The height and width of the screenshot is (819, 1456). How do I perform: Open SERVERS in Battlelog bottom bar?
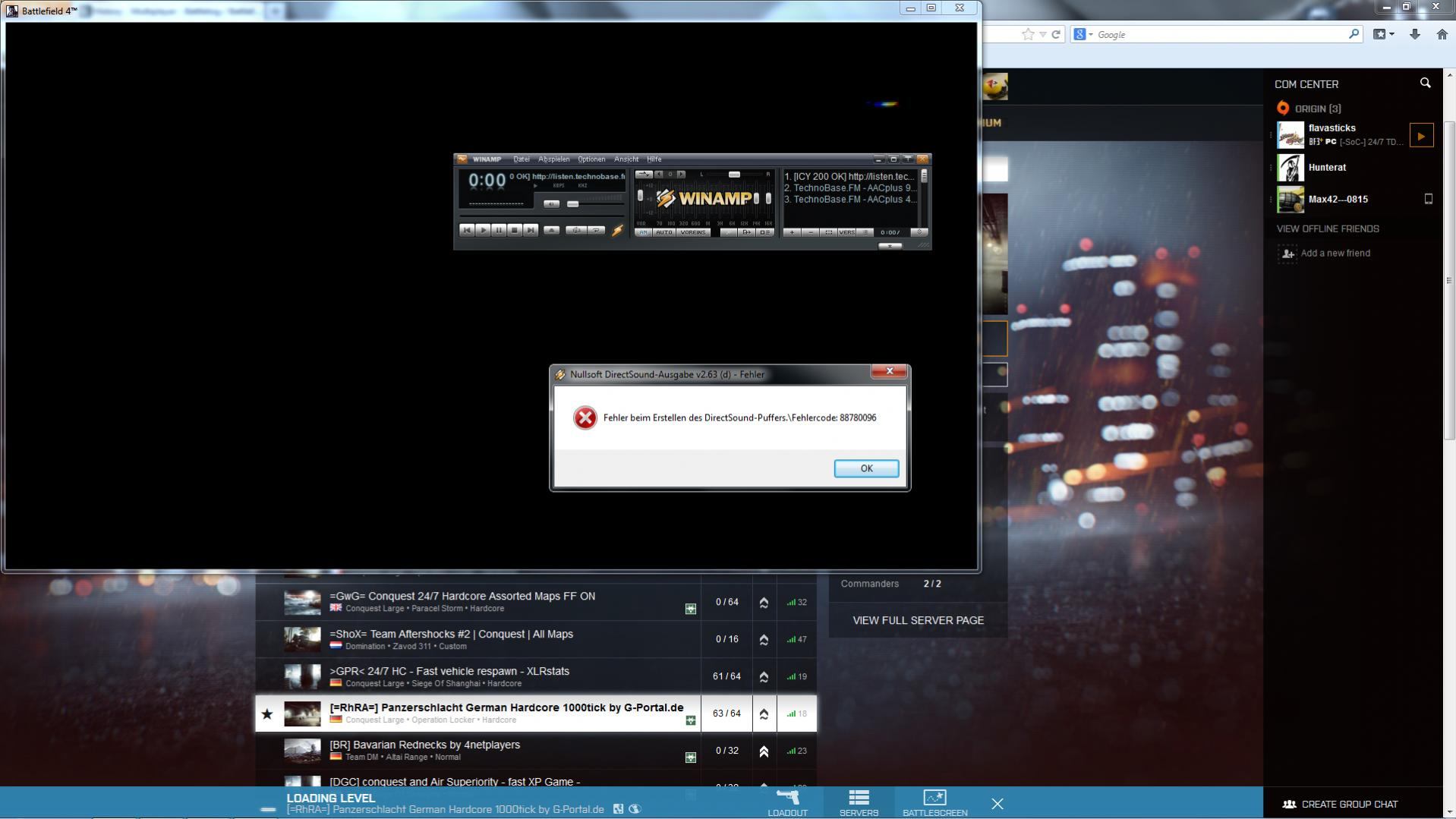click(859, 803)
